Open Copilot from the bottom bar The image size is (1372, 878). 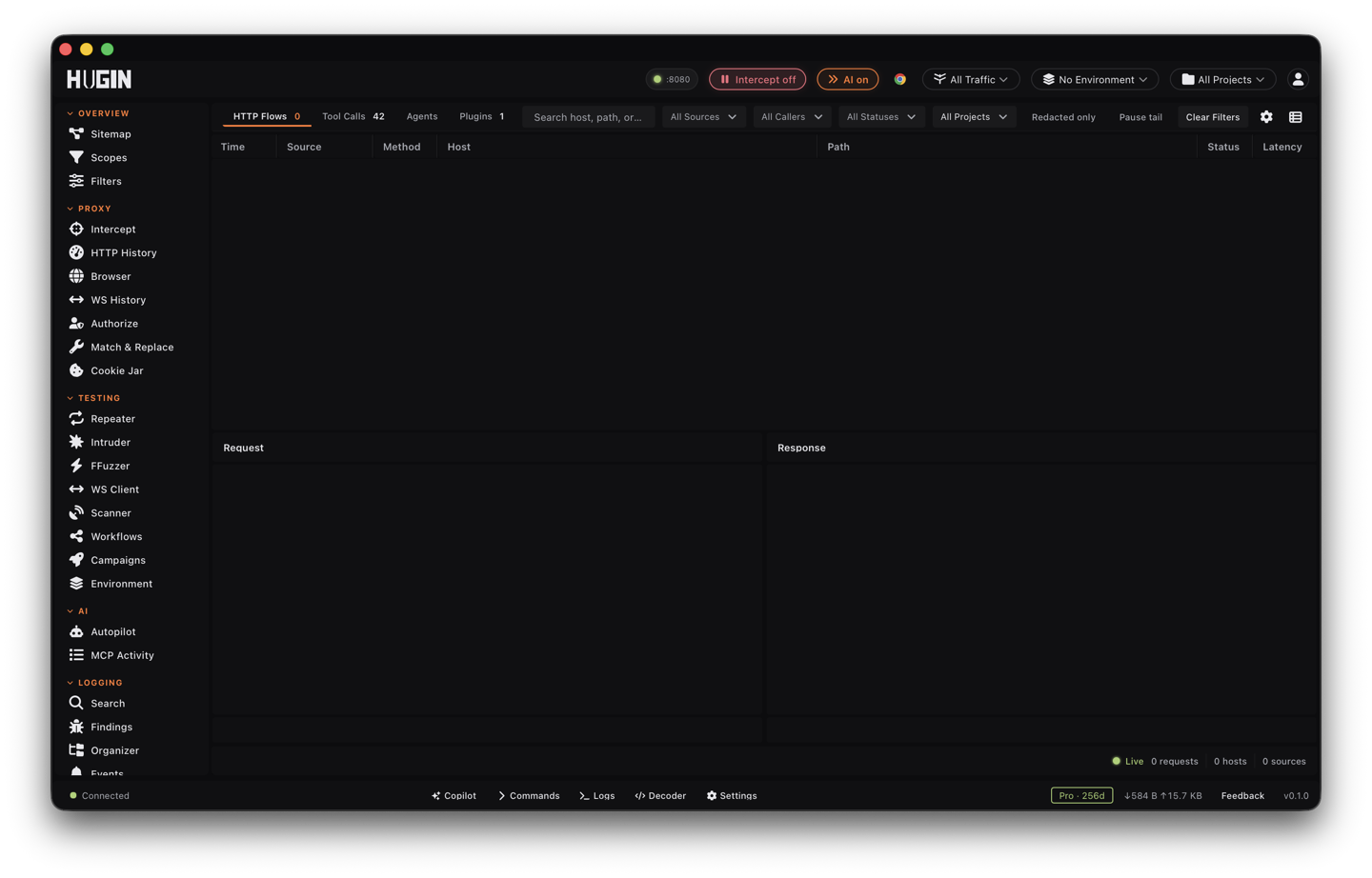coord(454,796)
